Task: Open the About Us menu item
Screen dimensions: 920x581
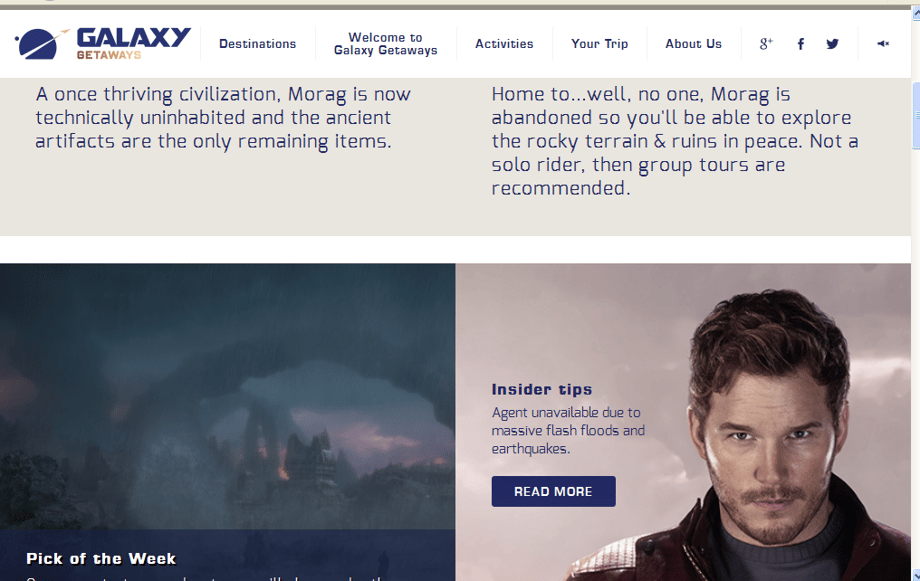Action: 694,43
